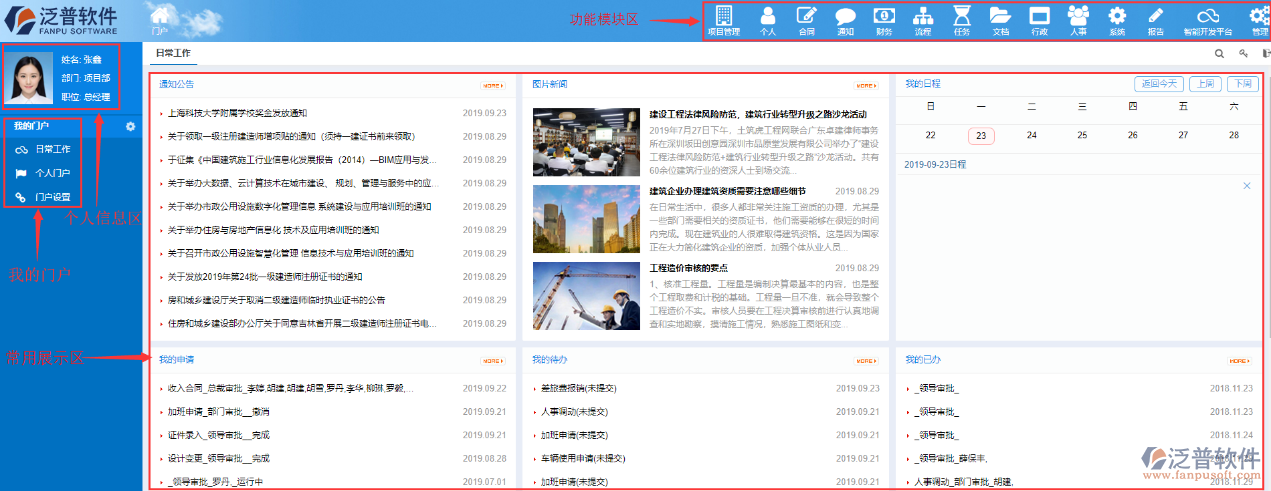
Task: Click the 返回今天 calendar button
Action: 1158,84
